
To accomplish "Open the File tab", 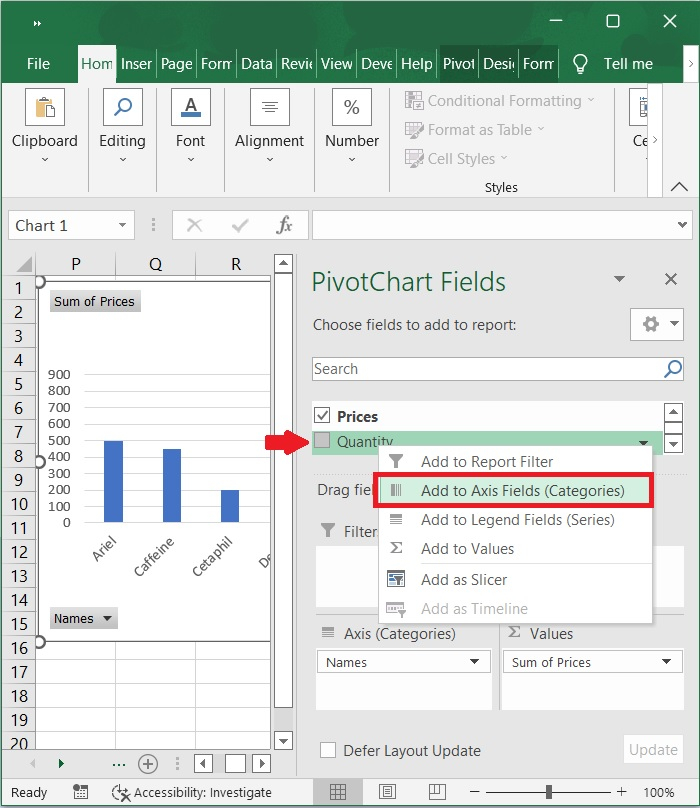I will pos(38,64).
